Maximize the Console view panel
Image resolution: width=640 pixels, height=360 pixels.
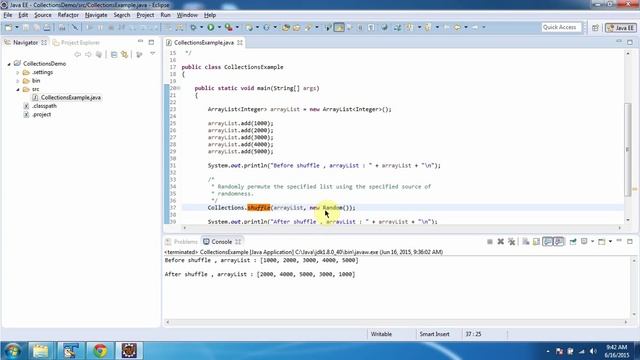pyautogui.click(x=630, y=242)
